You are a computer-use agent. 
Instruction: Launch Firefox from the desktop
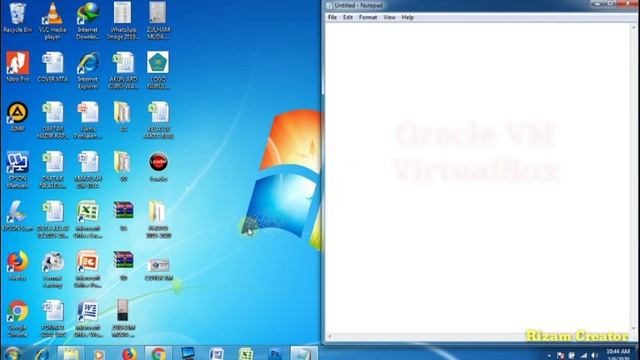click(x=18, y=266)
